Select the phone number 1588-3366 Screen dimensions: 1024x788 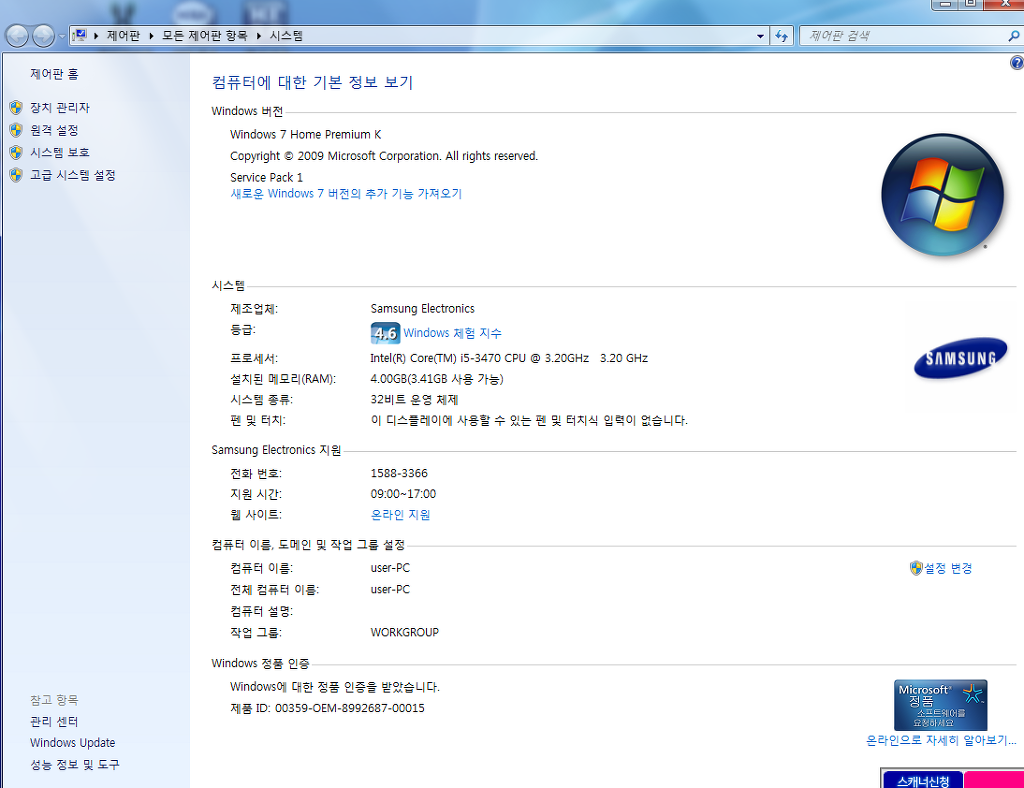399,473
